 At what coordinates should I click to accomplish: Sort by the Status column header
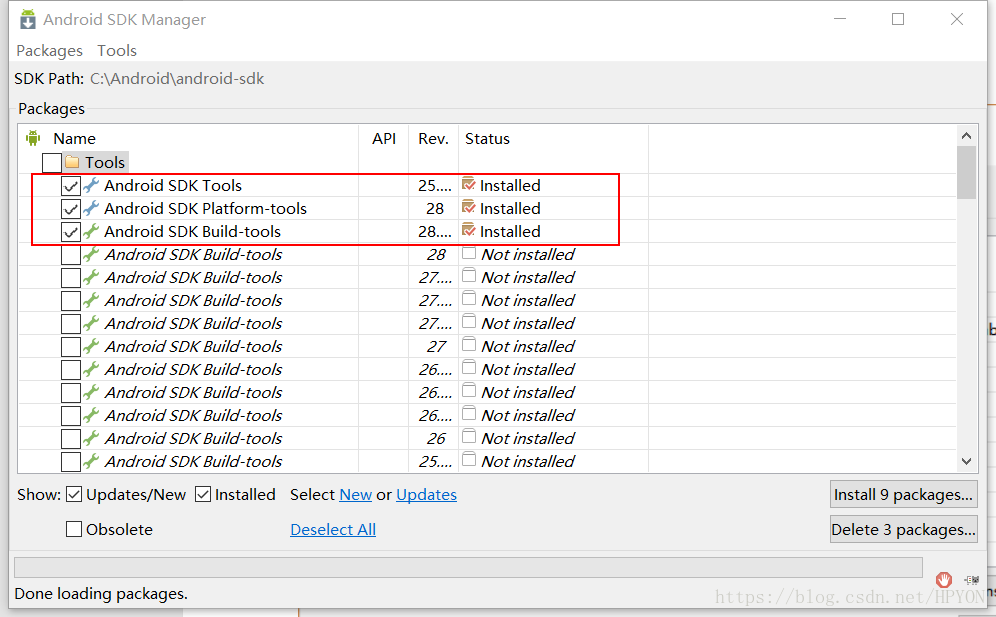pos(487,139)
